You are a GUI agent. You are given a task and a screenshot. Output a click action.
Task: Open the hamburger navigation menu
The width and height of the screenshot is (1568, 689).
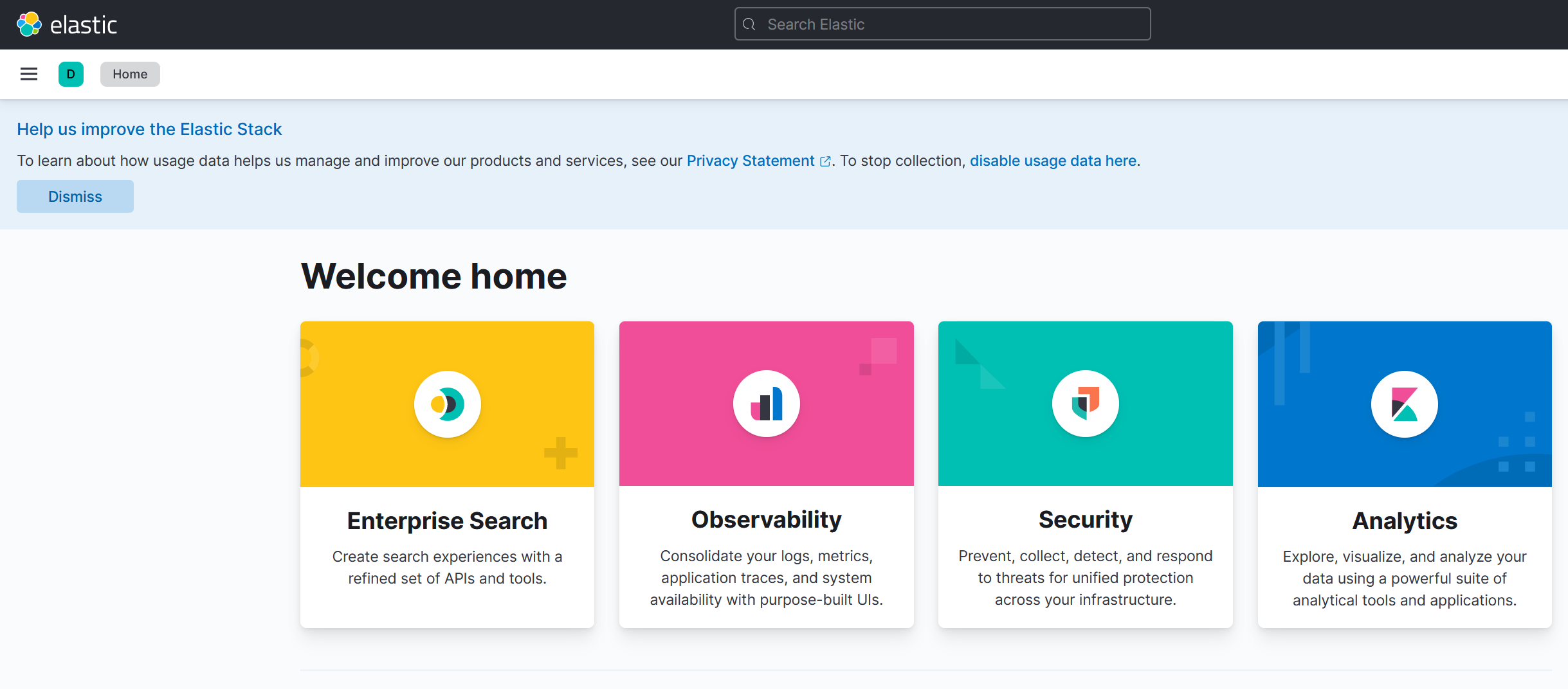(29, 74)
